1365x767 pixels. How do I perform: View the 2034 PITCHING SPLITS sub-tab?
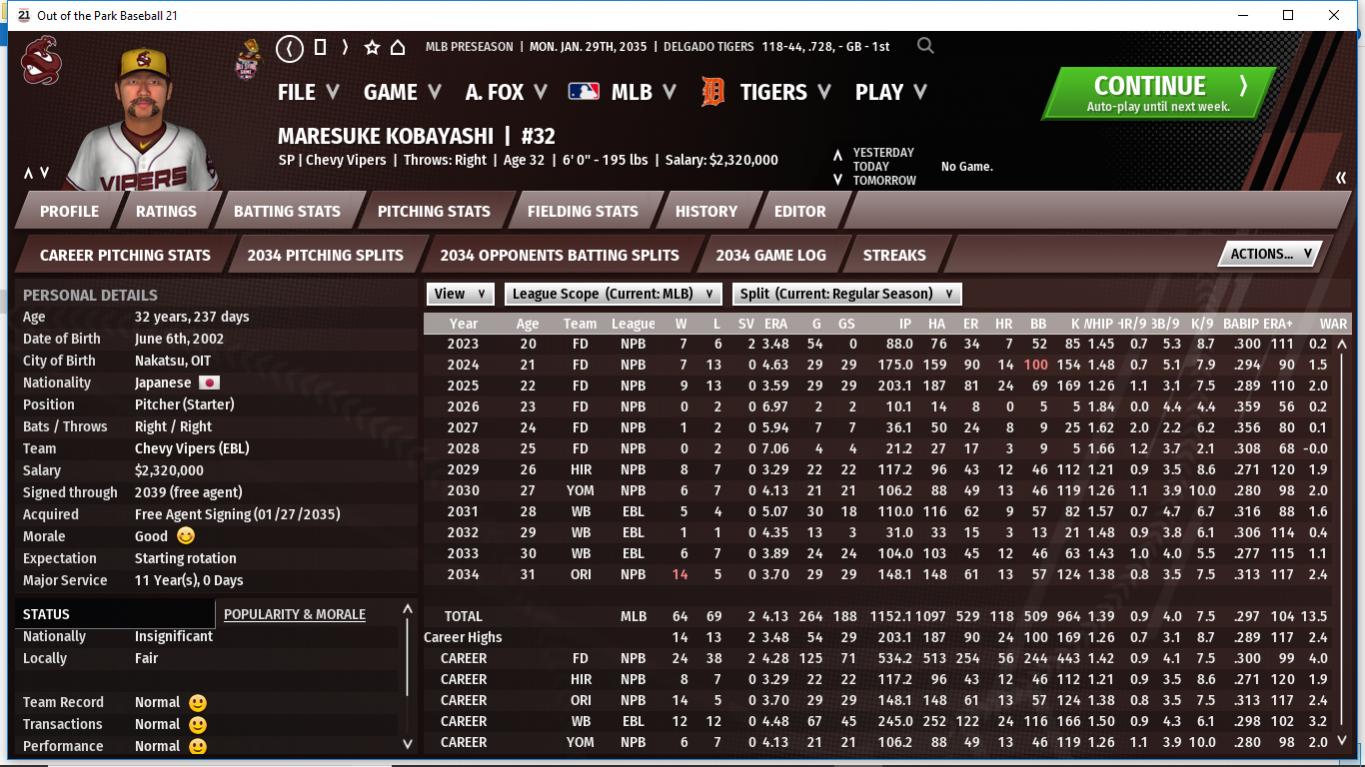(325, 255)
